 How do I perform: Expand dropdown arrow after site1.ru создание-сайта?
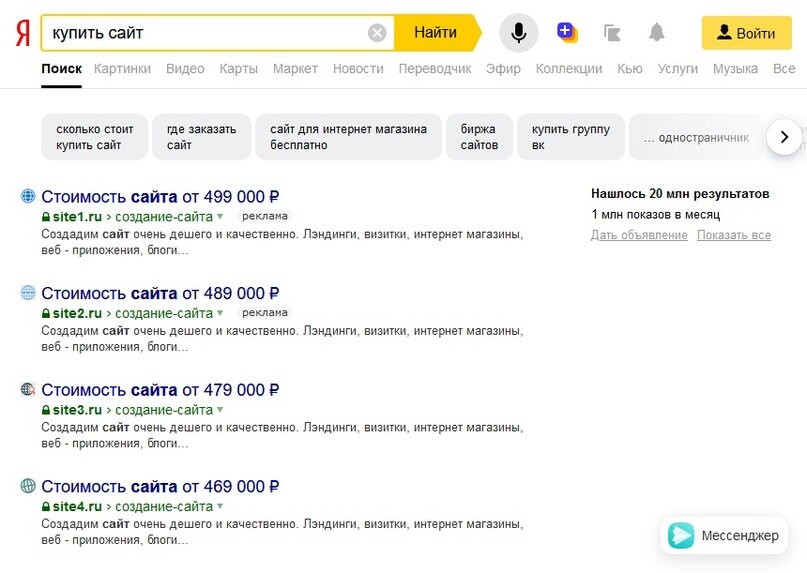click(220, 217)
